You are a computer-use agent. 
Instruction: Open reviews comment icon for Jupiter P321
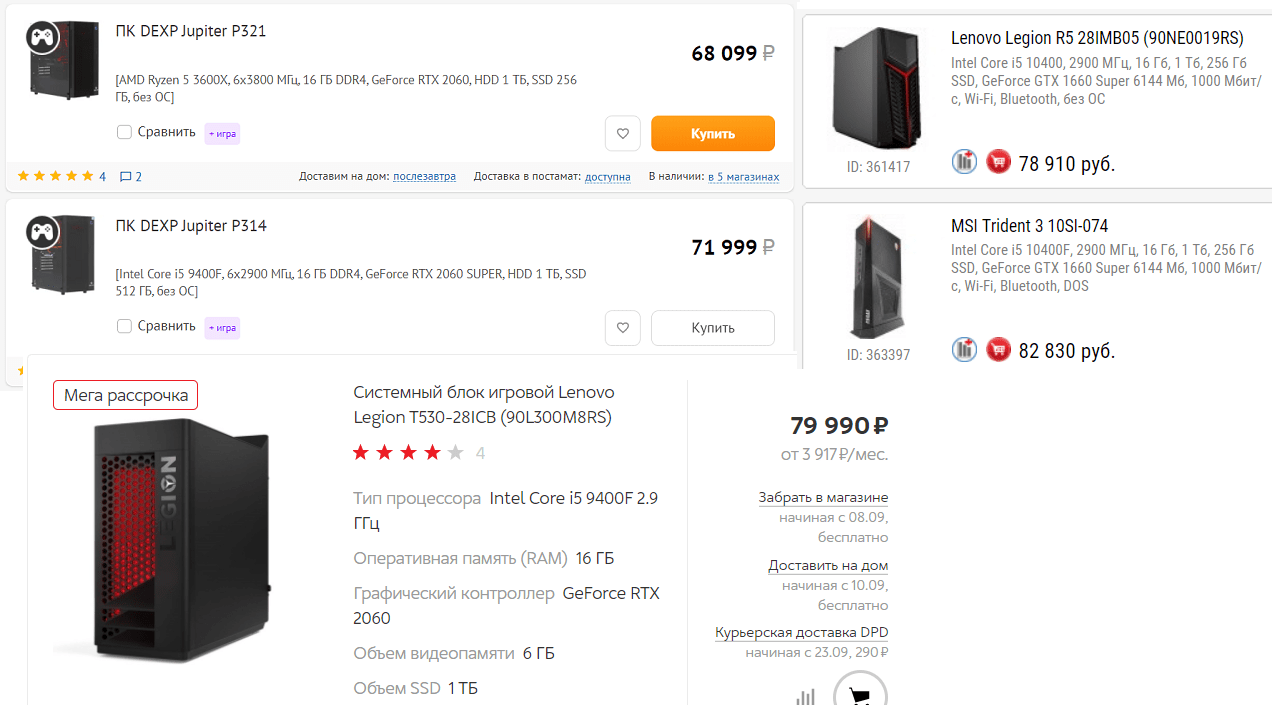click(x=126, y=177)
